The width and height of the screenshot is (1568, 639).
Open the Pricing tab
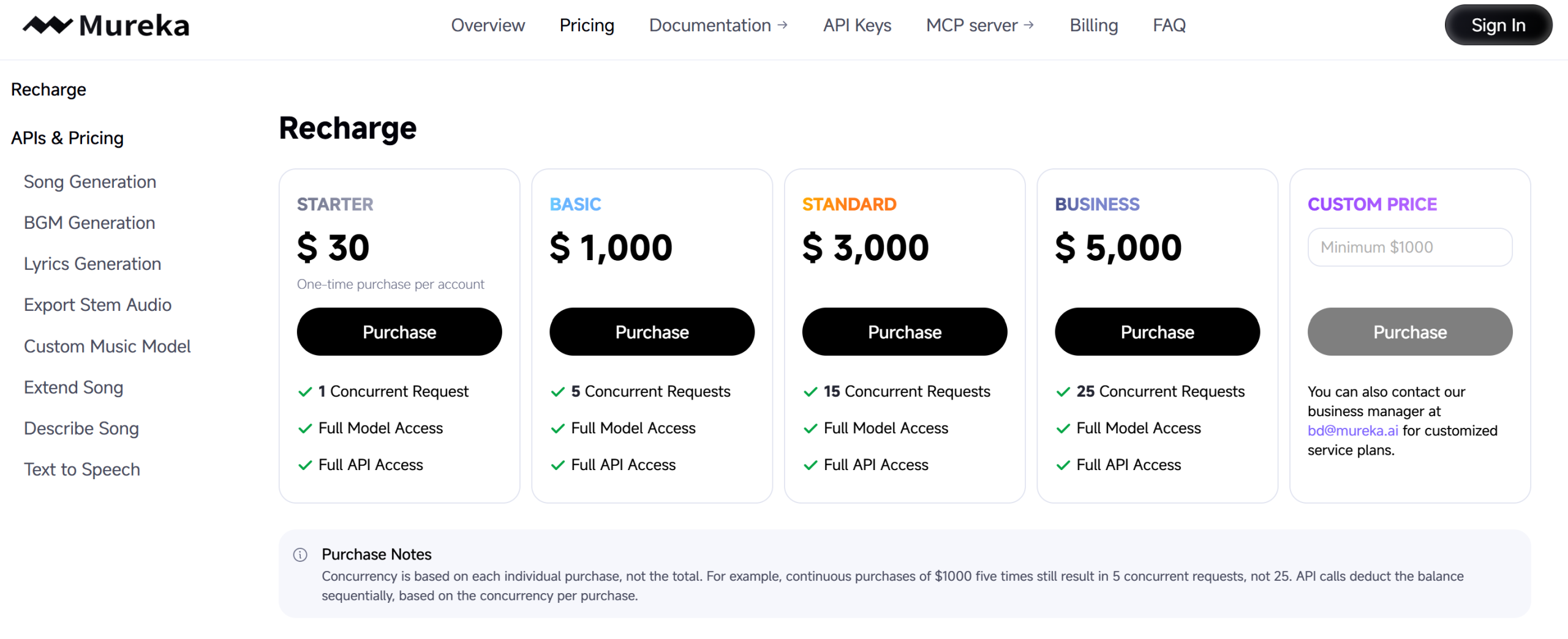(586, 25)
